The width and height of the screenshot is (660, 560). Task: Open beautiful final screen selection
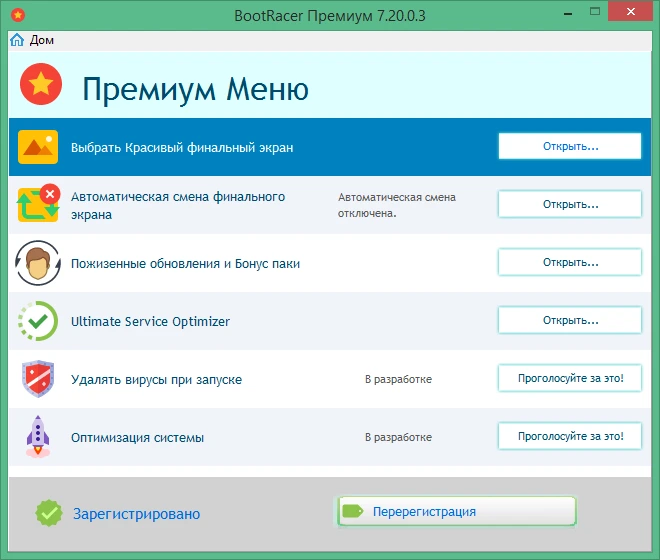[x=570, y=147]
